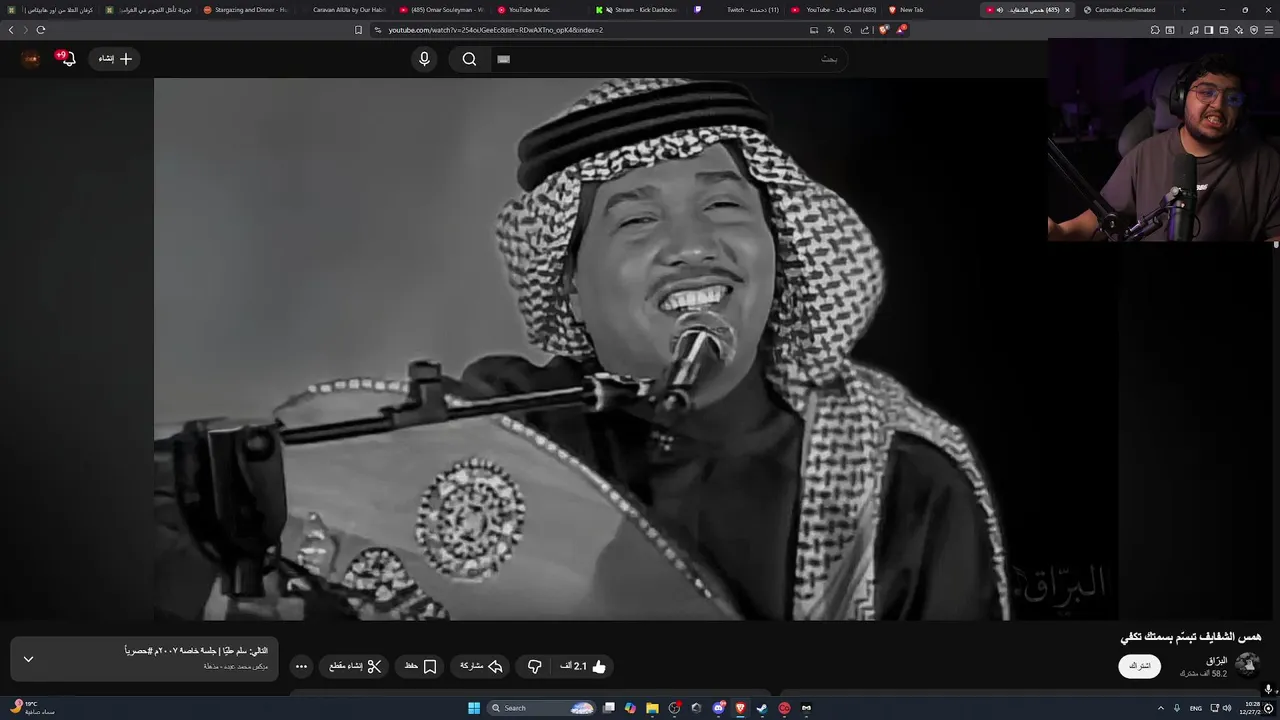Screen dimensions: 1280x720
Task: Switch to the Casterlabs-Caffeinated tab
Action: pos(1126,10)
